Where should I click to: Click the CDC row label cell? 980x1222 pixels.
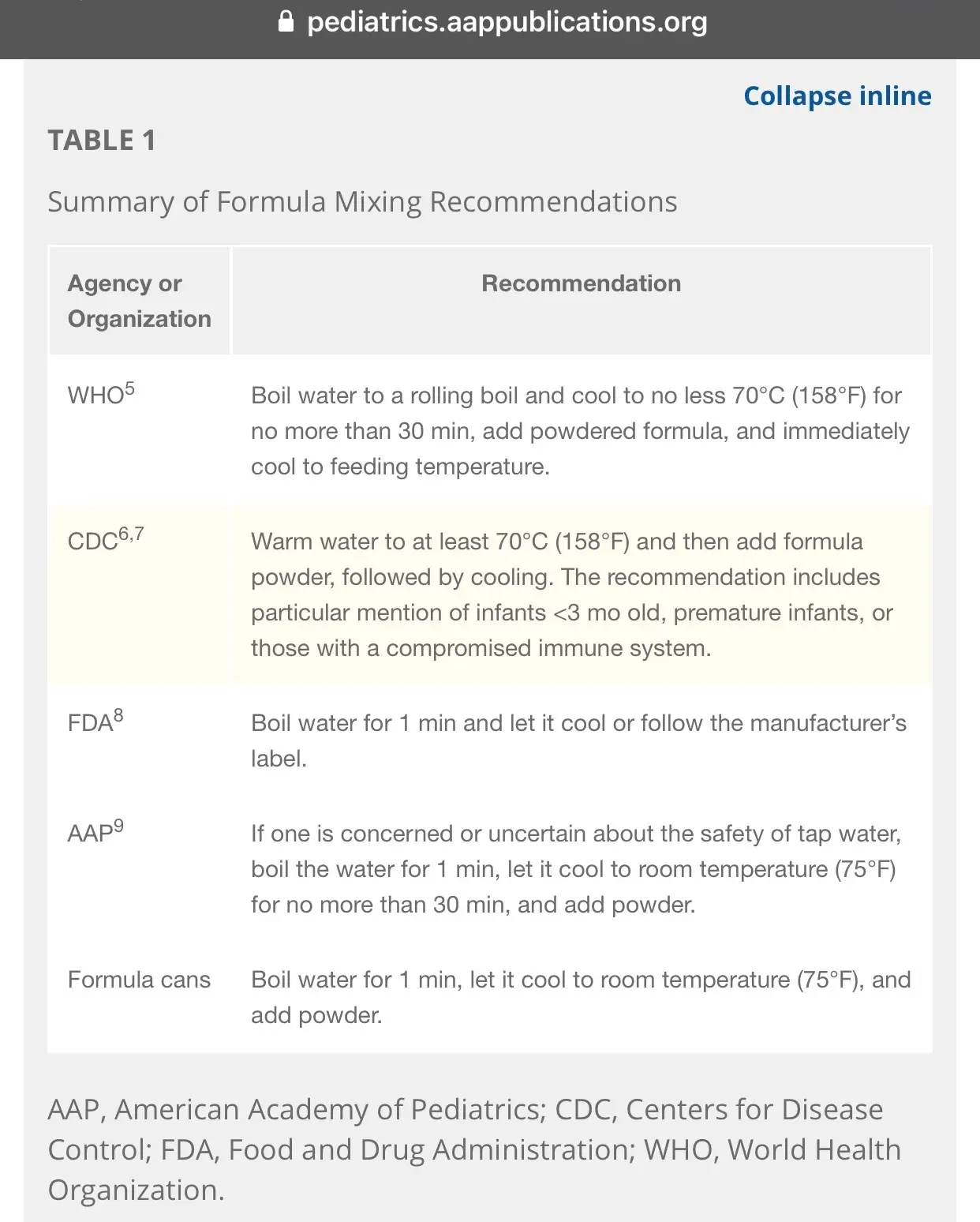click(x=140, y=595)
